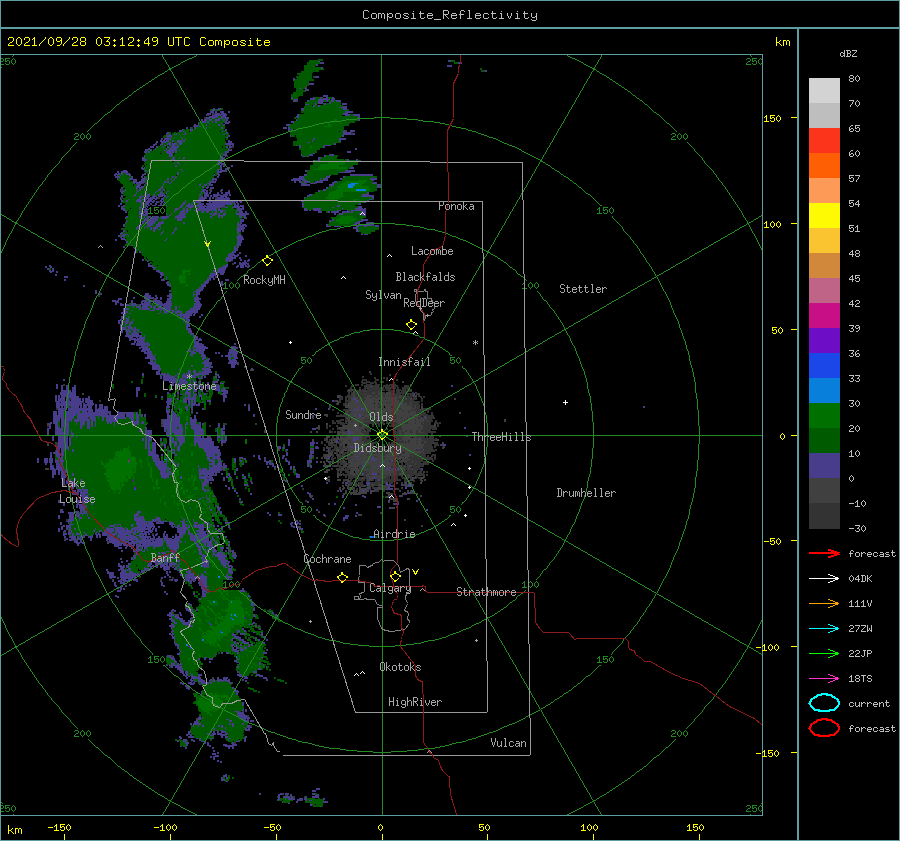Screen dimensions: 900x841
Task: Click the Ponoka city label
Action: [x=456, y=206]
